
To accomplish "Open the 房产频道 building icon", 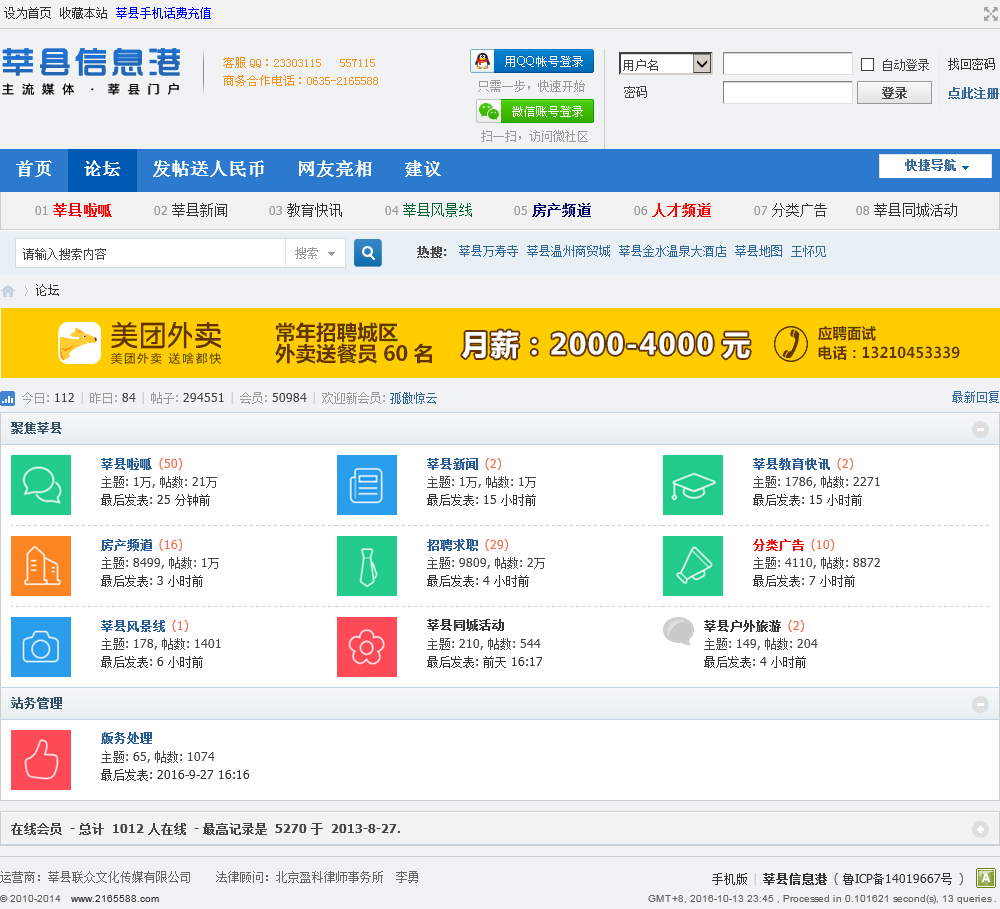I will point(41,566).
